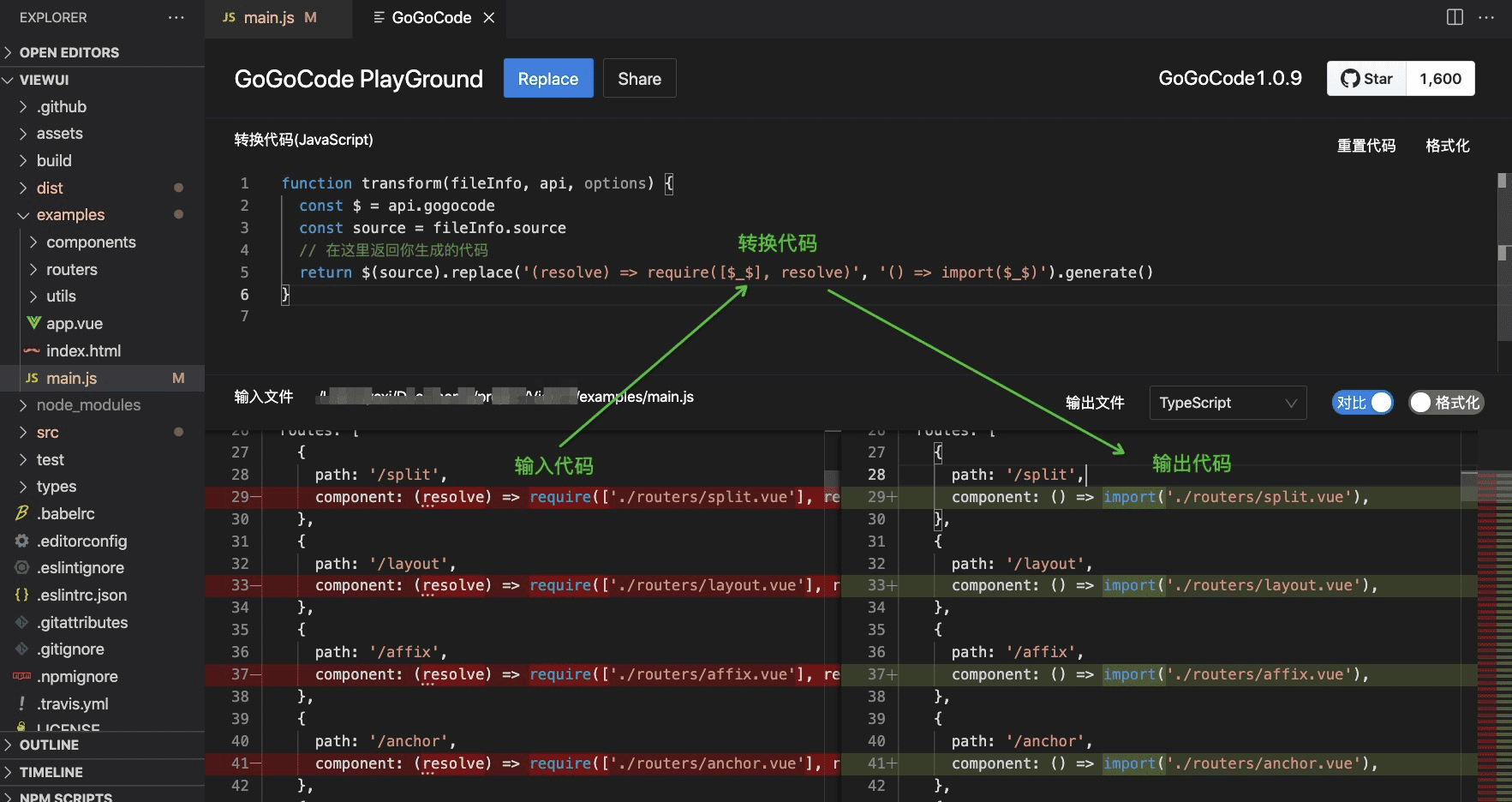
Task: Click the Replace button
Action: point(548,78)
